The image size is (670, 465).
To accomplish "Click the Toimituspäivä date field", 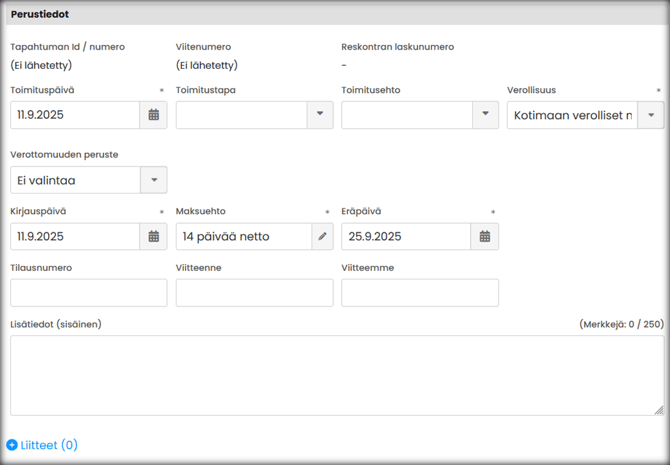I will pos(75,115).
